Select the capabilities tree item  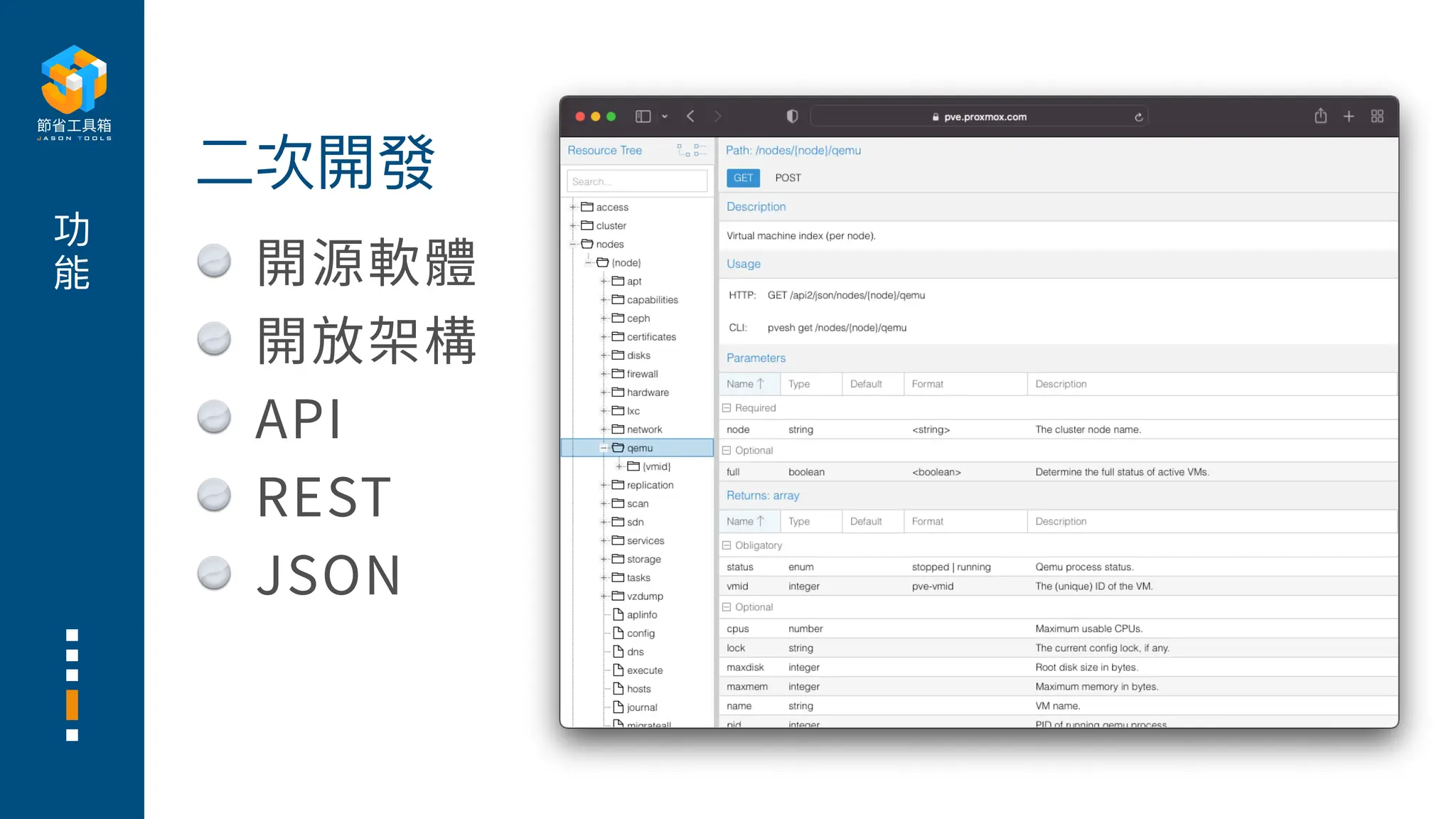652,300
